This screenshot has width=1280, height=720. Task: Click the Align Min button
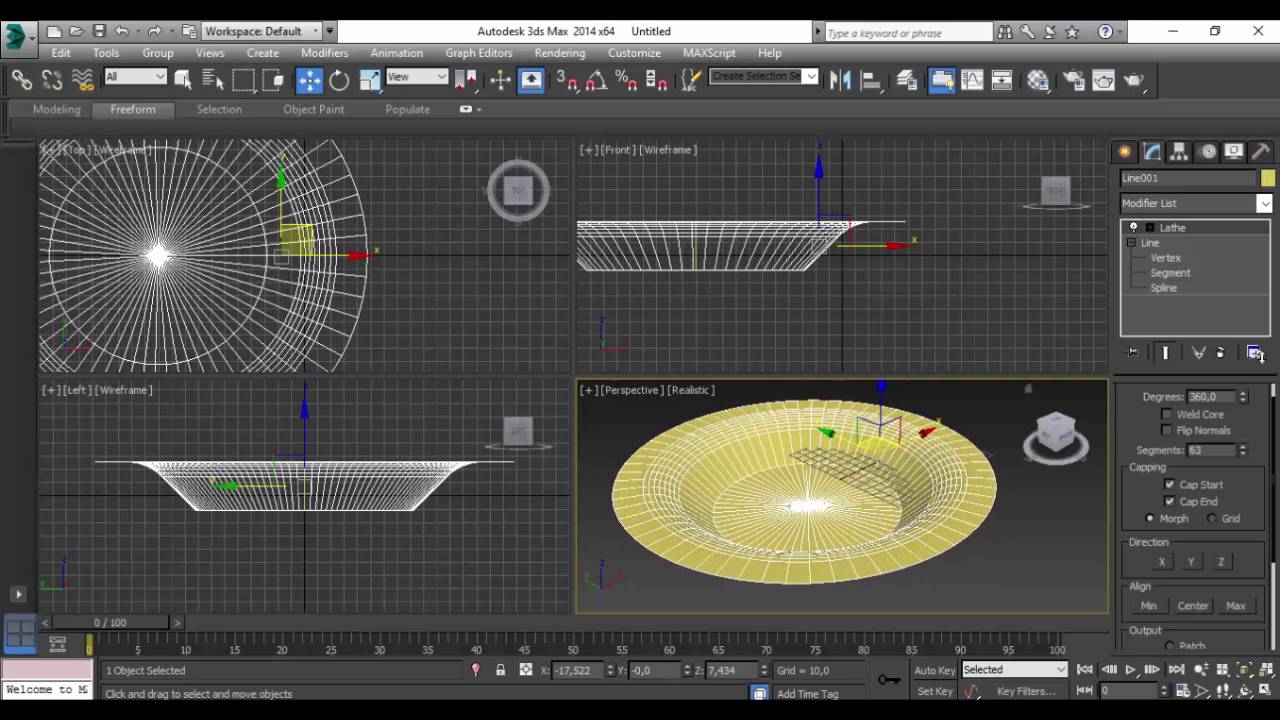[1148, 606]
